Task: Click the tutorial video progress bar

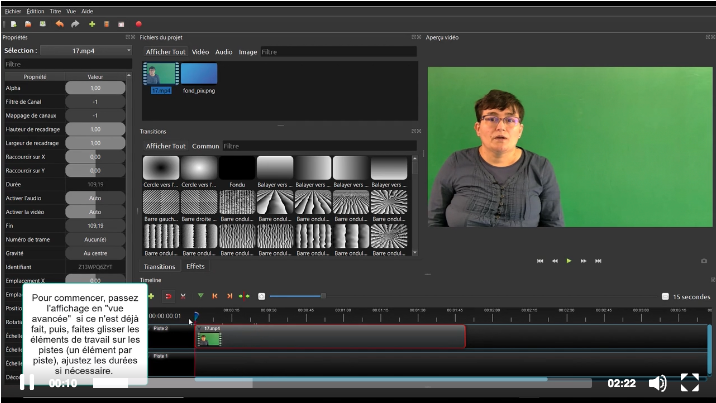Action: (342, 383)
